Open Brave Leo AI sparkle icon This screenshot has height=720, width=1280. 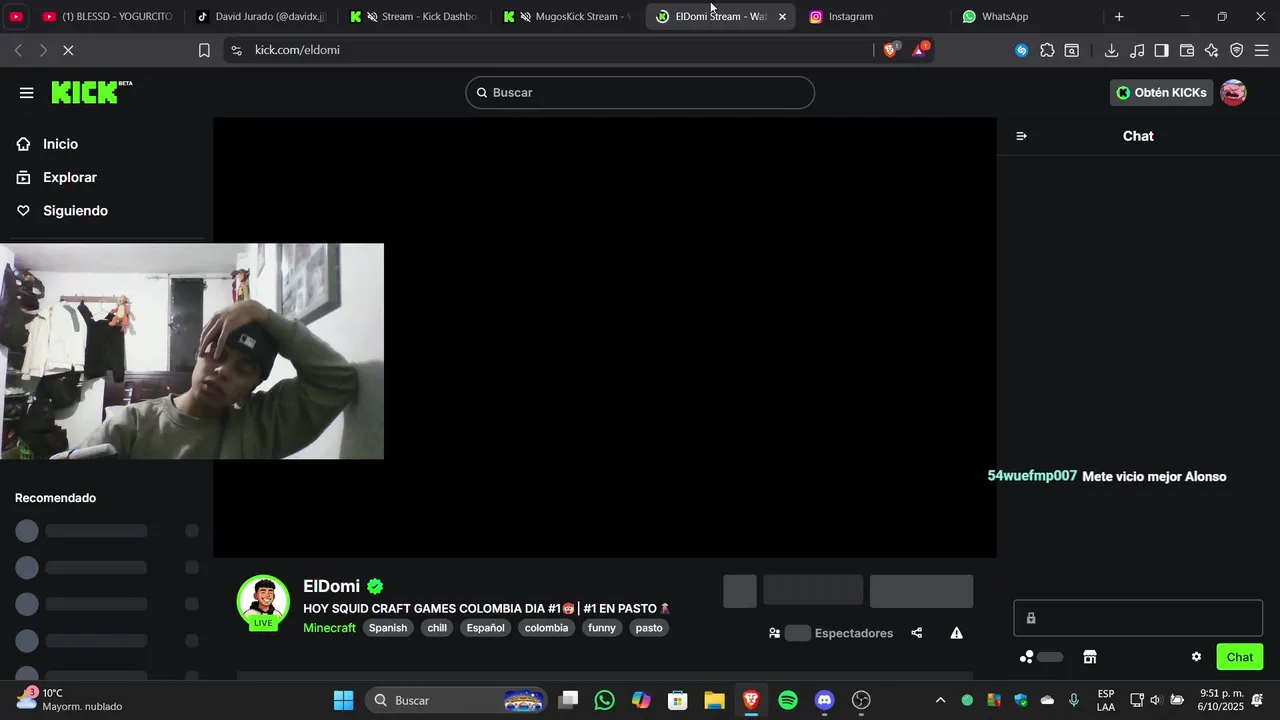(1212, 50)
